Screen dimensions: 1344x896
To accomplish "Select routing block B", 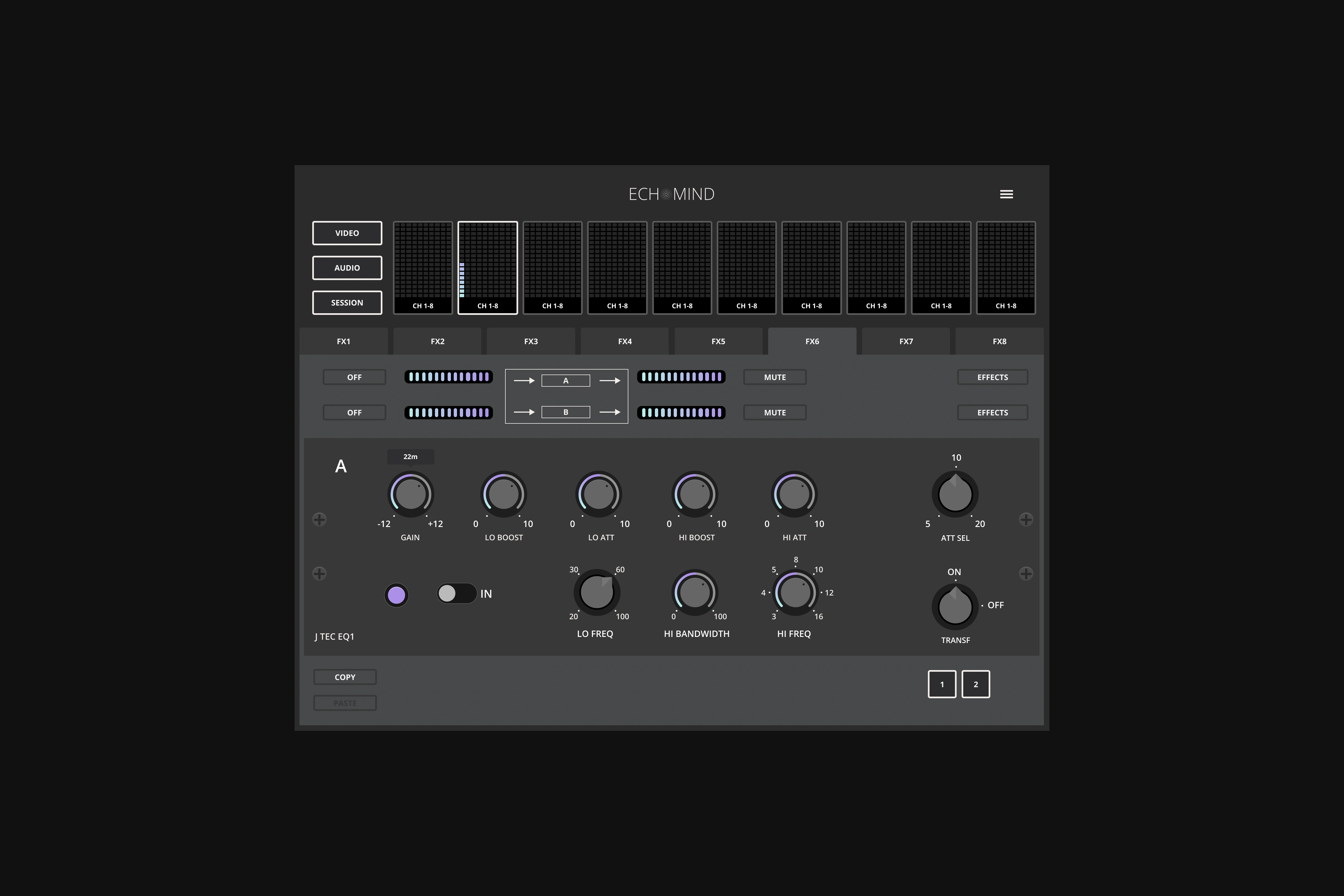I will coord(566,412).
